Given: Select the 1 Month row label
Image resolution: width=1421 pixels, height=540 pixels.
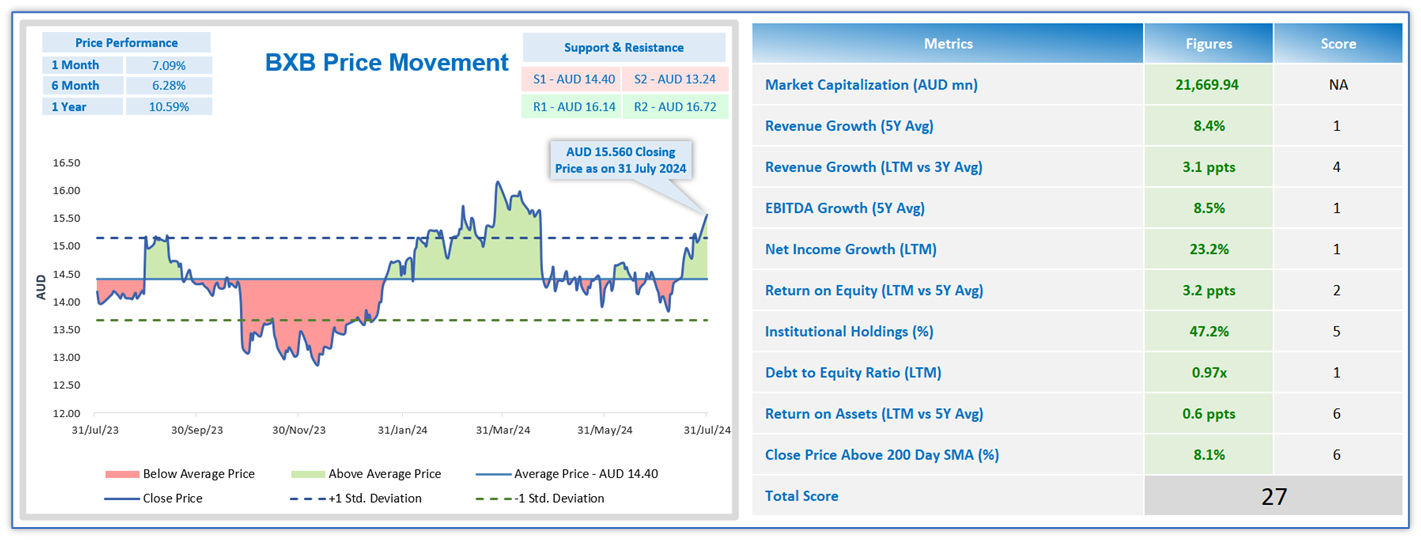Looking at the screenshot, I should 82,65.
